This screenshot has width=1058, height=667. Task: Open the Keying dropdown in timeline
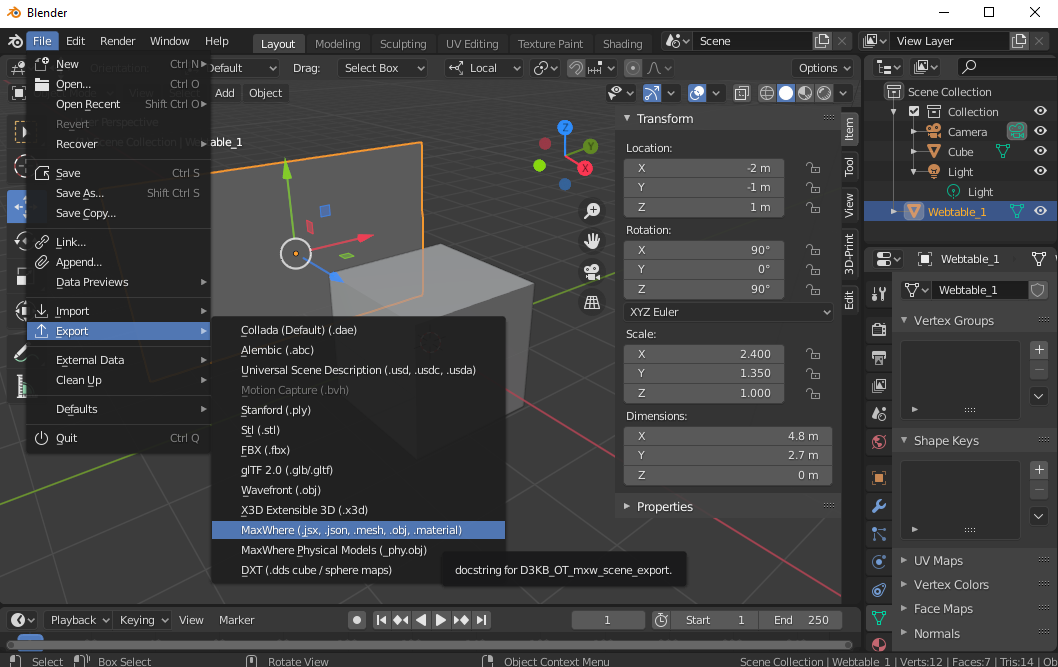[143, 620]
